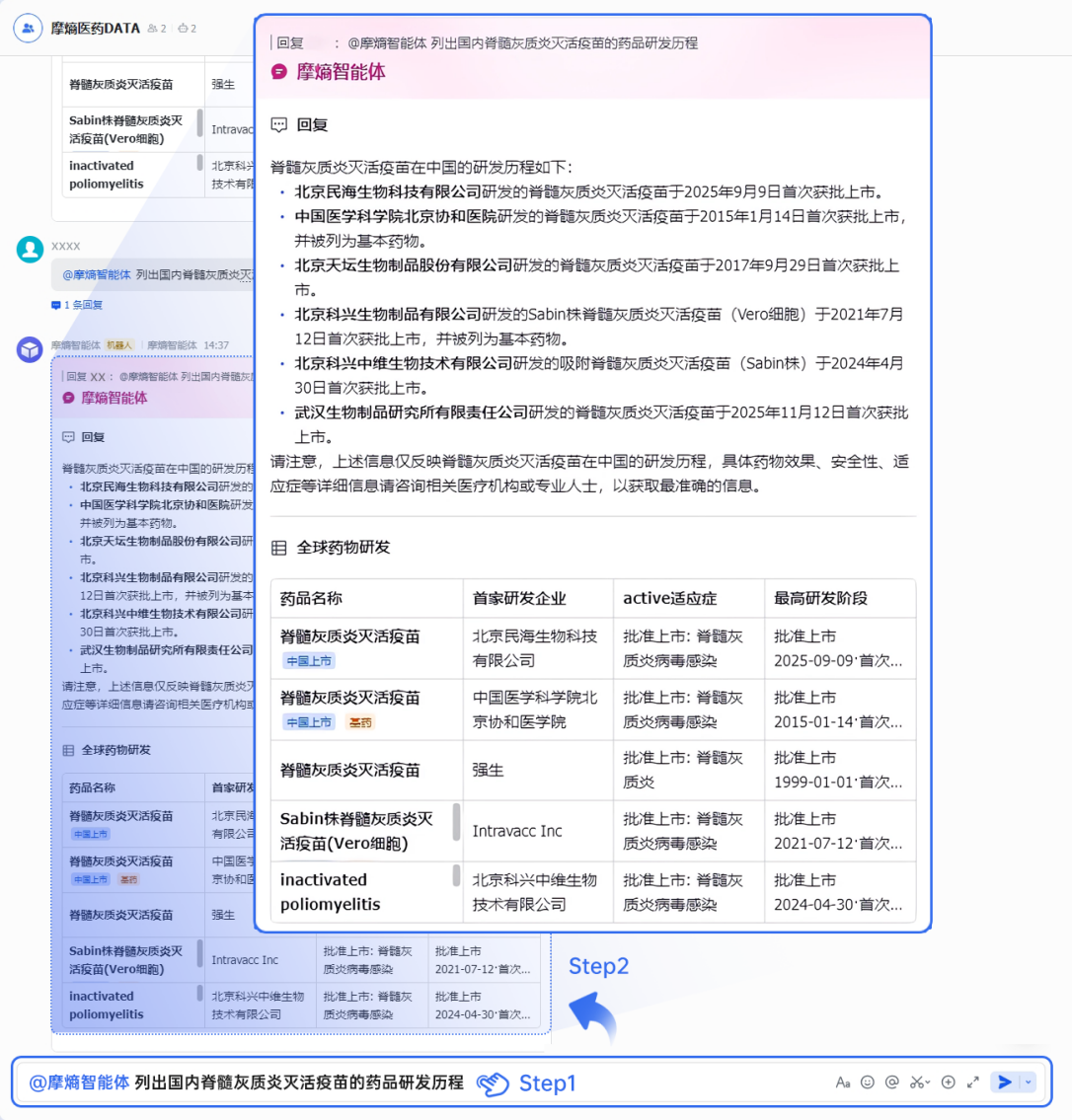The height and width of the screenshot is (1120, 1072).
Task: Click Sabin株 cell scrollbar in top partial table
Action: pos(199,122)
